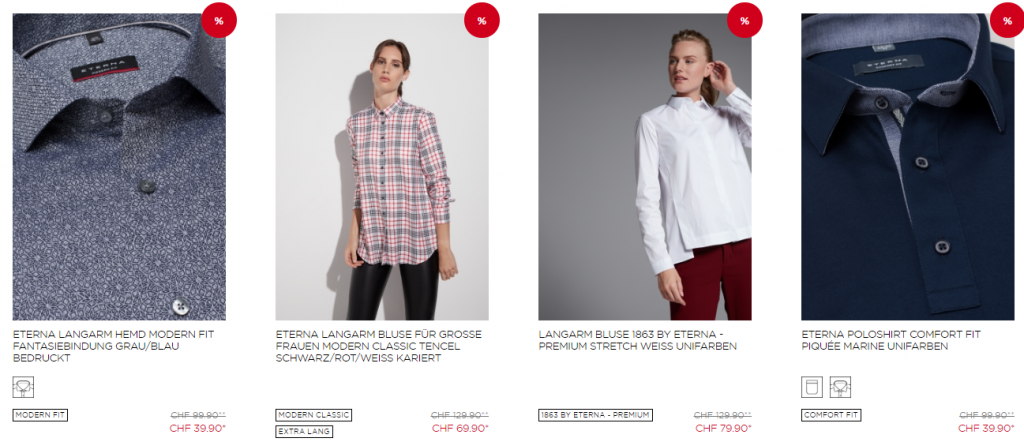
Task: Click the Extra Lang label
Action: [304, 432]
